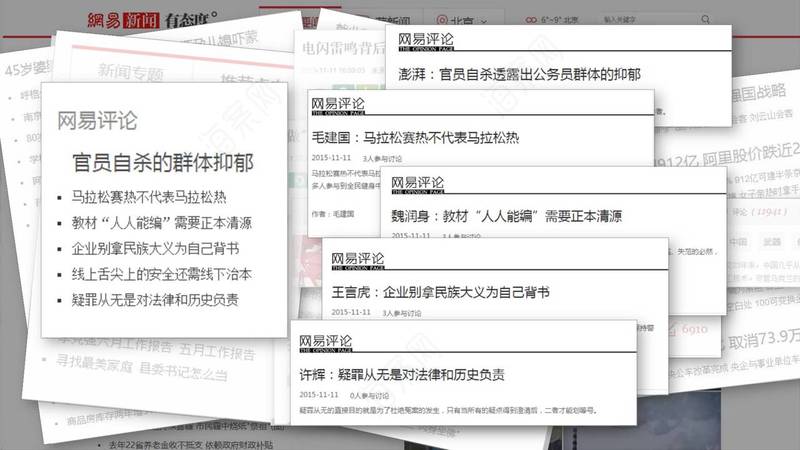The image size is (800, 450).
Task: Click the 6°~9° 北京 weather text
Action: coord(559,20)
